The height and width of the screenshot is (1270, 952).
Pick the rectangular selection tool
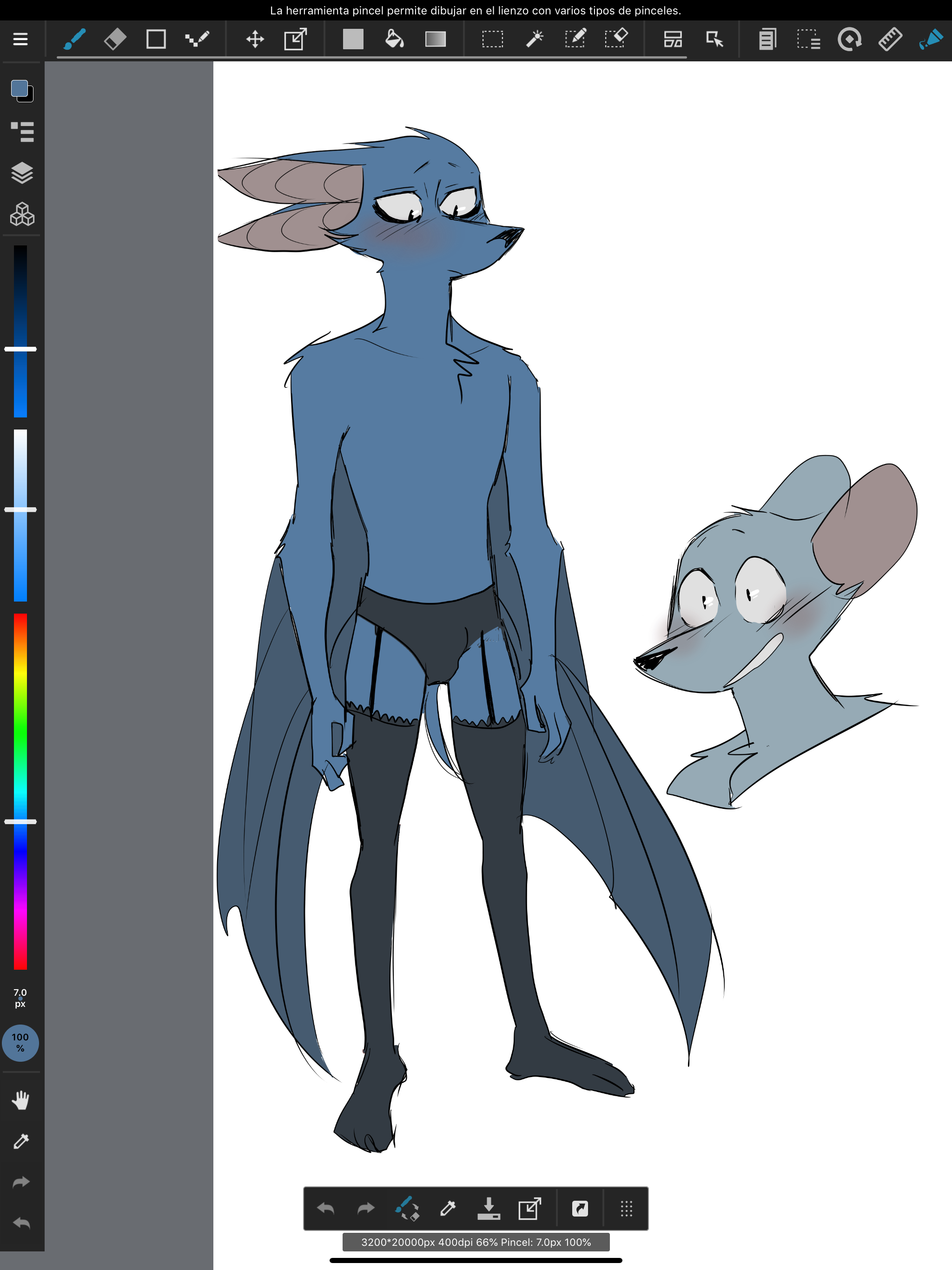click(492, 39)
